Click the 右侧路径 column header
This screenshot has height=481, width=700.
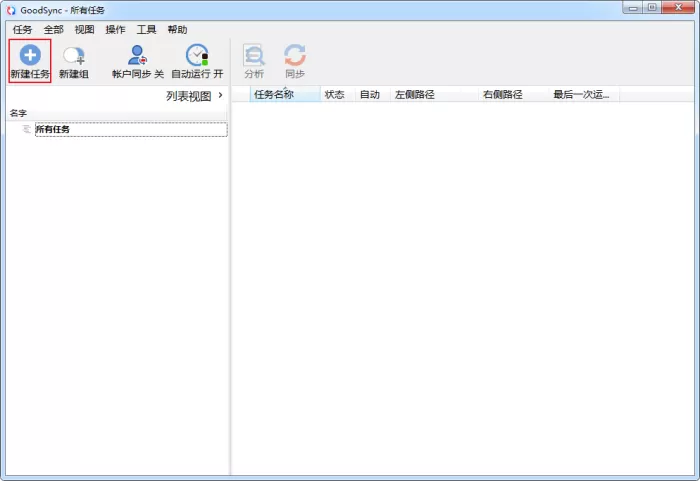[x=513, y=94]
